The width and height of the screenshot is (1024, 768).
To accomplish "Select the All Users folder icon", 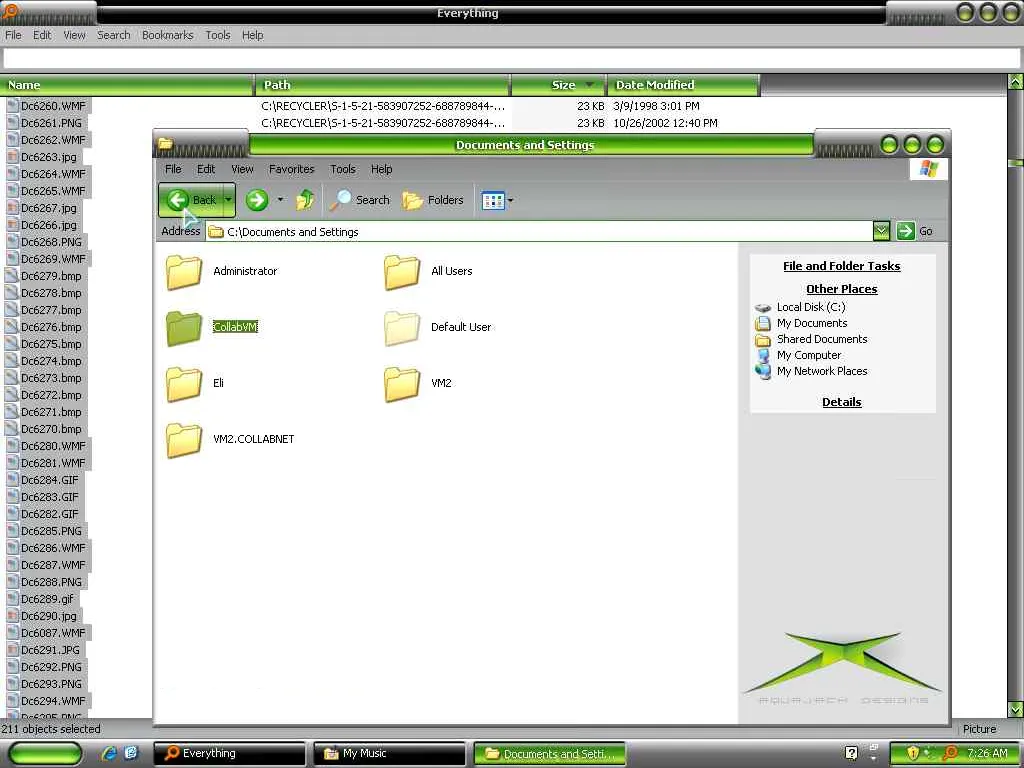I will click(x=402, y=272).
